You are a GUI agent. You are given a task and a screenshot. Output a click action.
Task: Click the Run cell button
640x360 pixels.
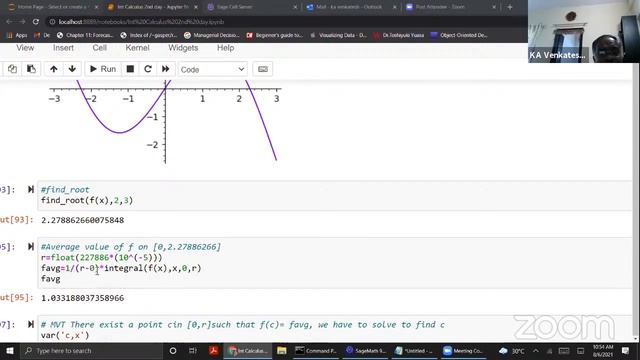tap(103, 69)
